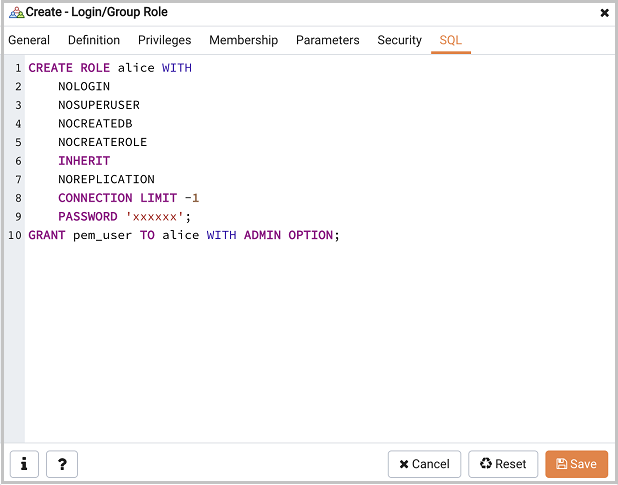
Task: Open help via question mark button
Action: tap(62, 464)
